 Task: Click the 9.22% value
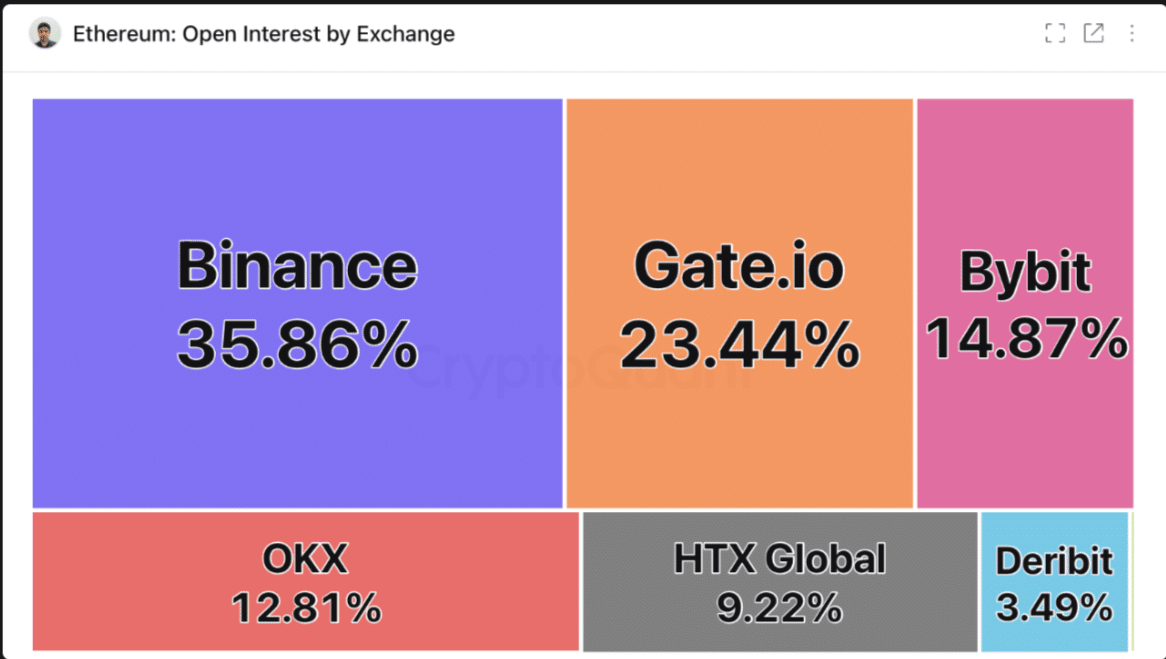(x=780, y=608)
